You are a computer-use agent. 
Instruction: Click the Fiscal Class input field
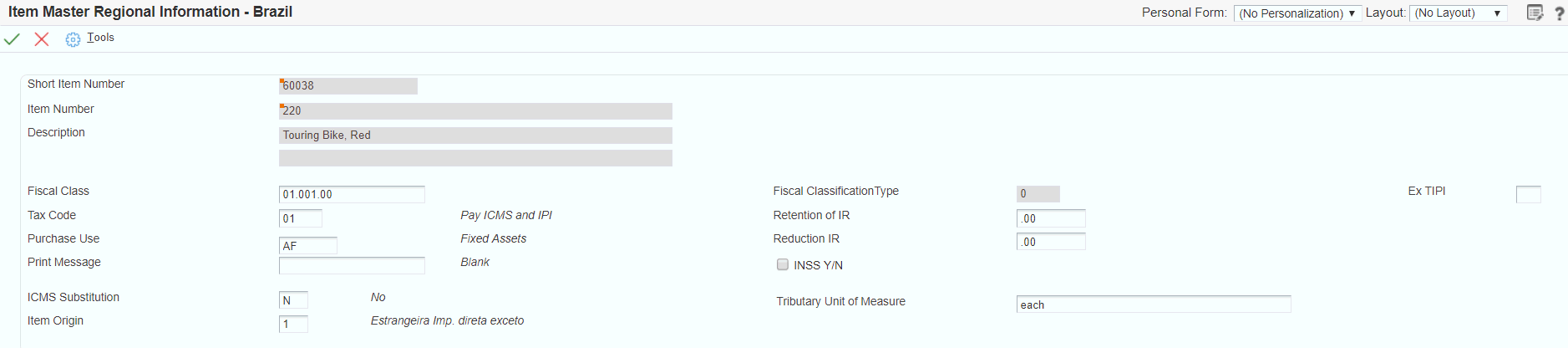click(352, 194)
